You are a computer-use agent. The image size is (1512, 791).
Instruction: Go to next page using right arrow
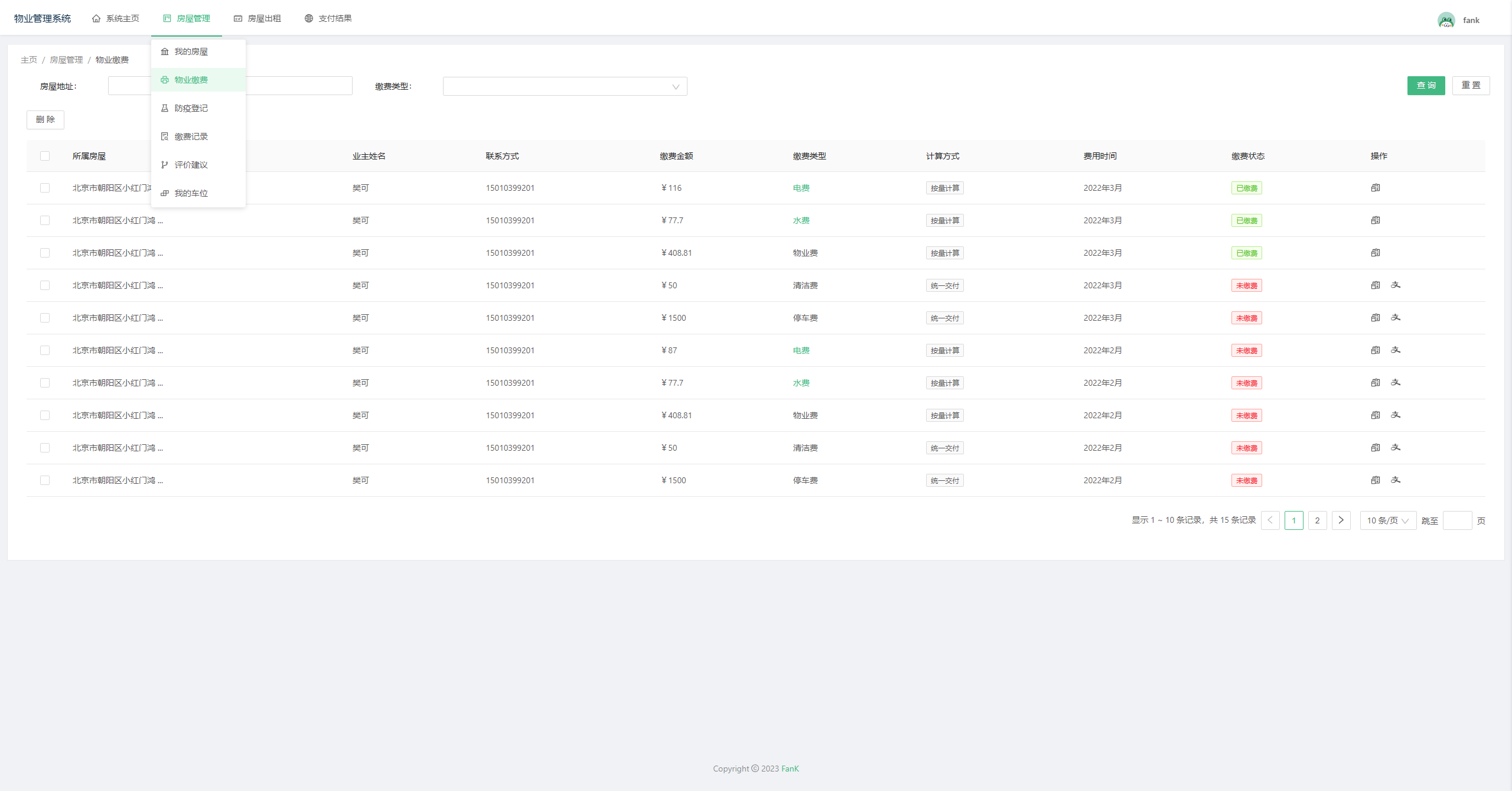tap(1341, 520)
